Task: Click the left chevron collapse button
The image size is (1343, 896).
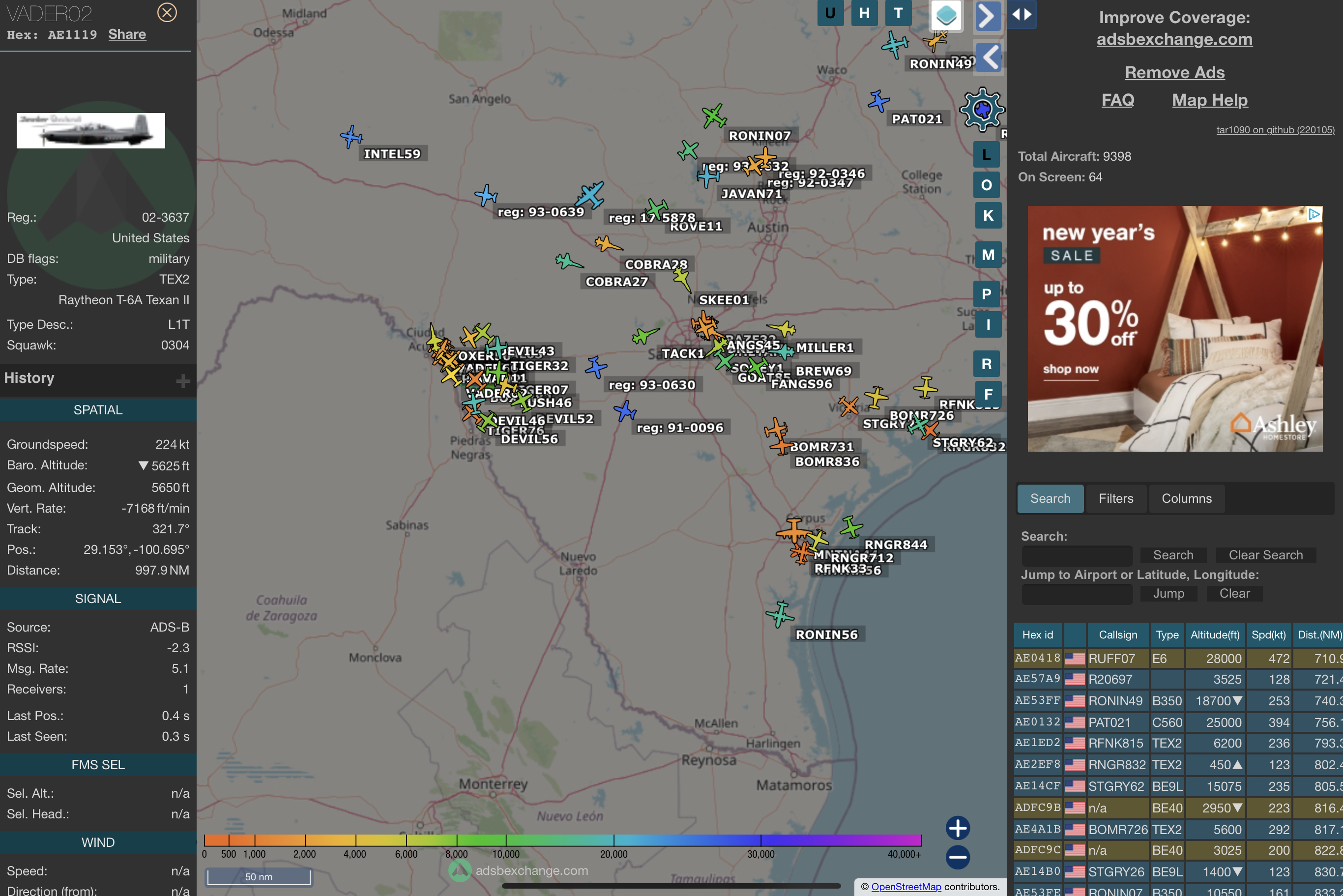Action: (989, 57)
